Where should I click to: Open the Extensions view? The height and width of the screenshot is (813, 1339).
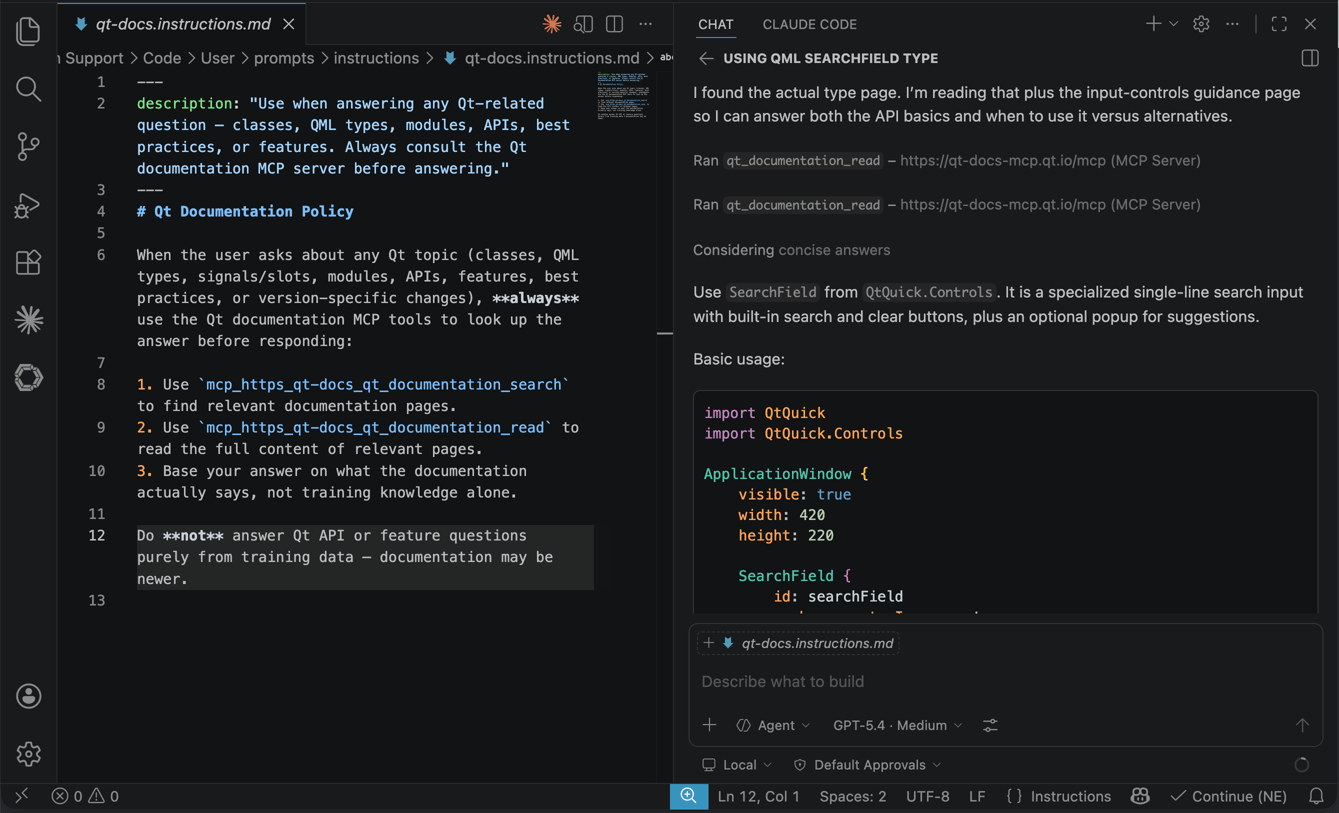[x=28, y=262]
